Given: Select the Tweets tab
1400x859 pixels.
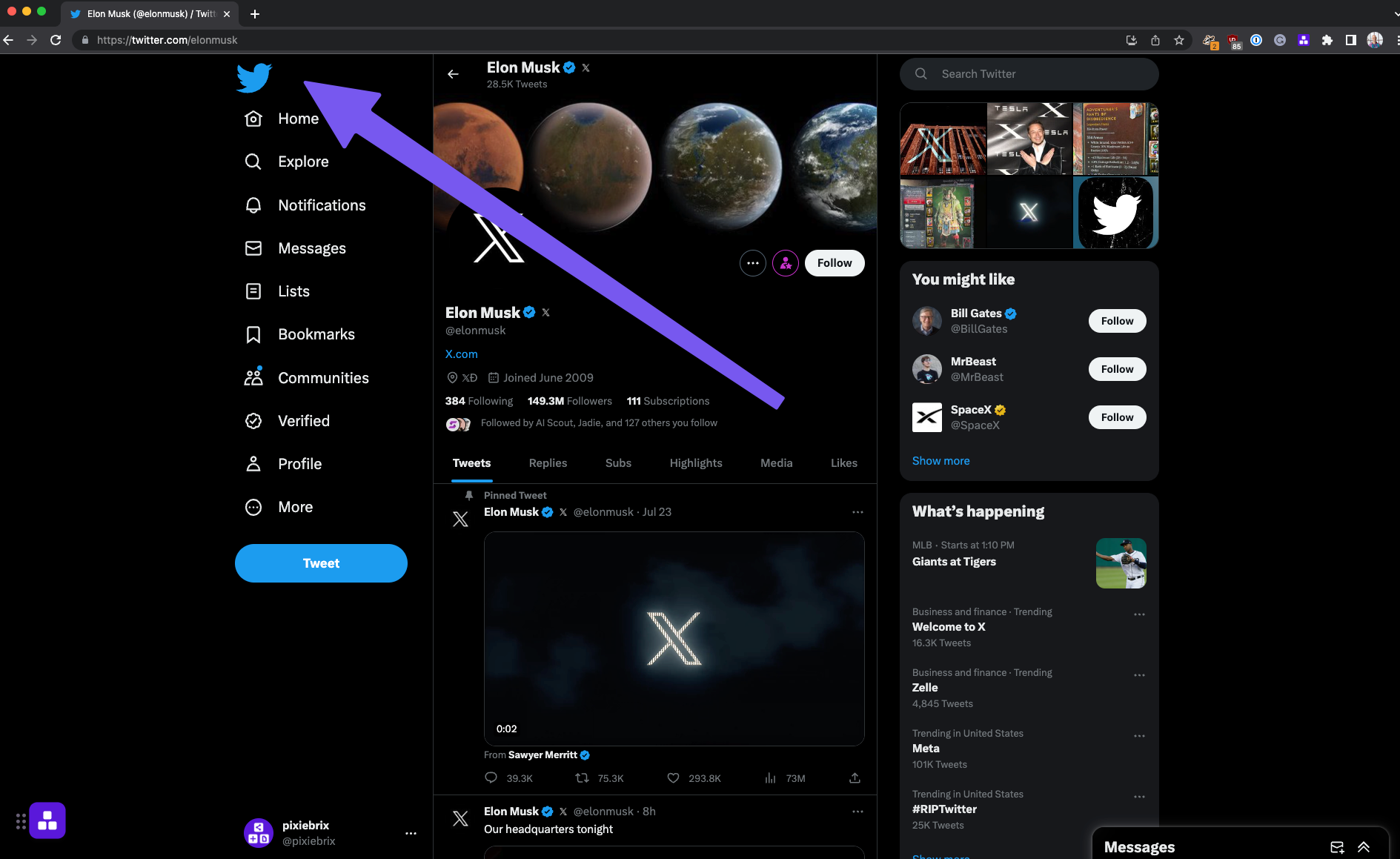Looking at the screenshot, I should click(x=471, y=463).
